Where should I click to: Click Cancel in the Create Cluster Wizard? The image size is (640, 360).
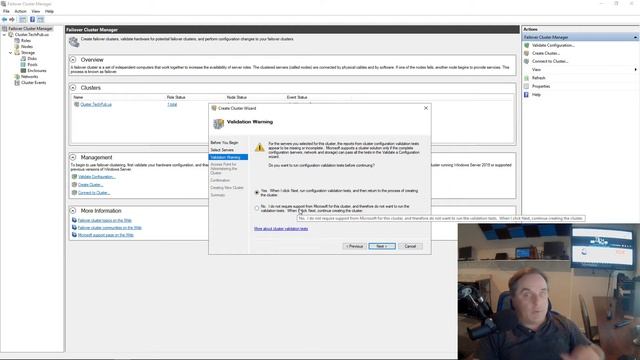coord(410,246)
